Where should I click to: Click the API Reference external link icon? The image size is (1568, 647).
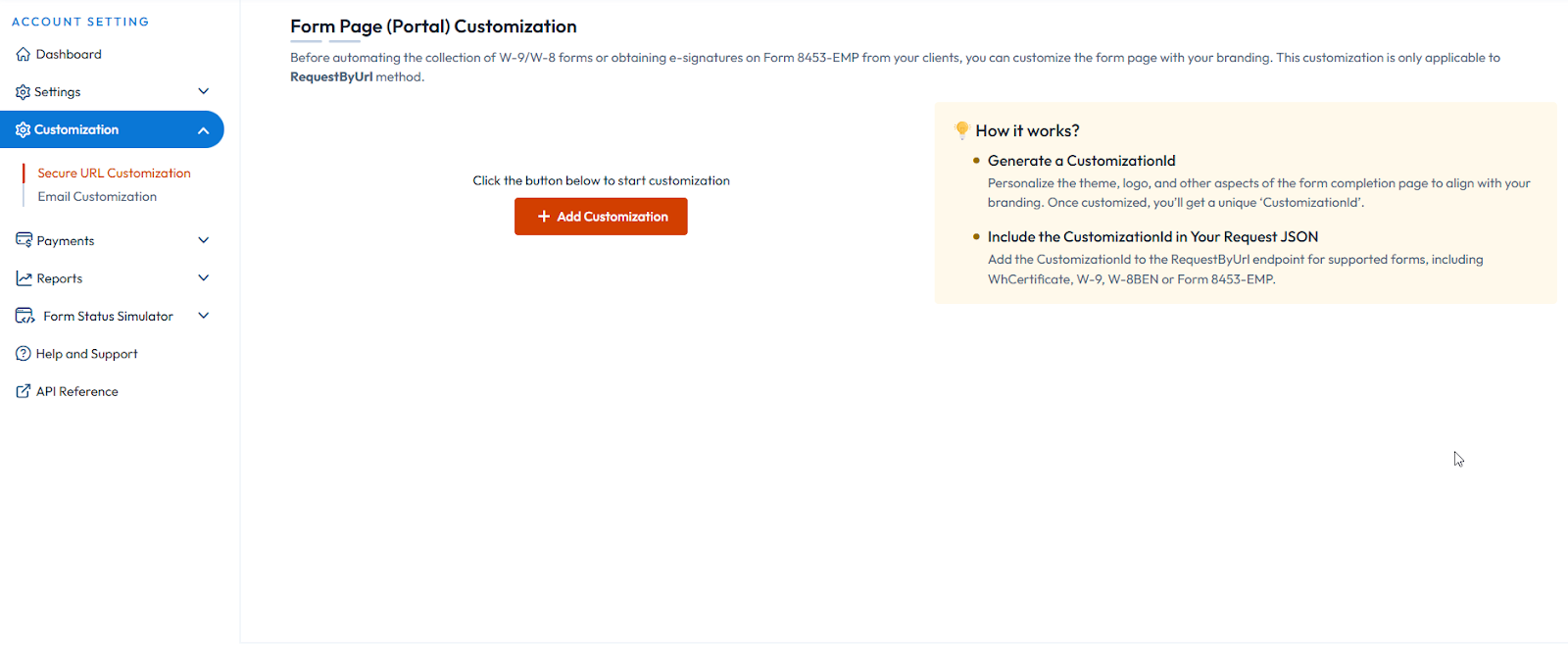24,391
